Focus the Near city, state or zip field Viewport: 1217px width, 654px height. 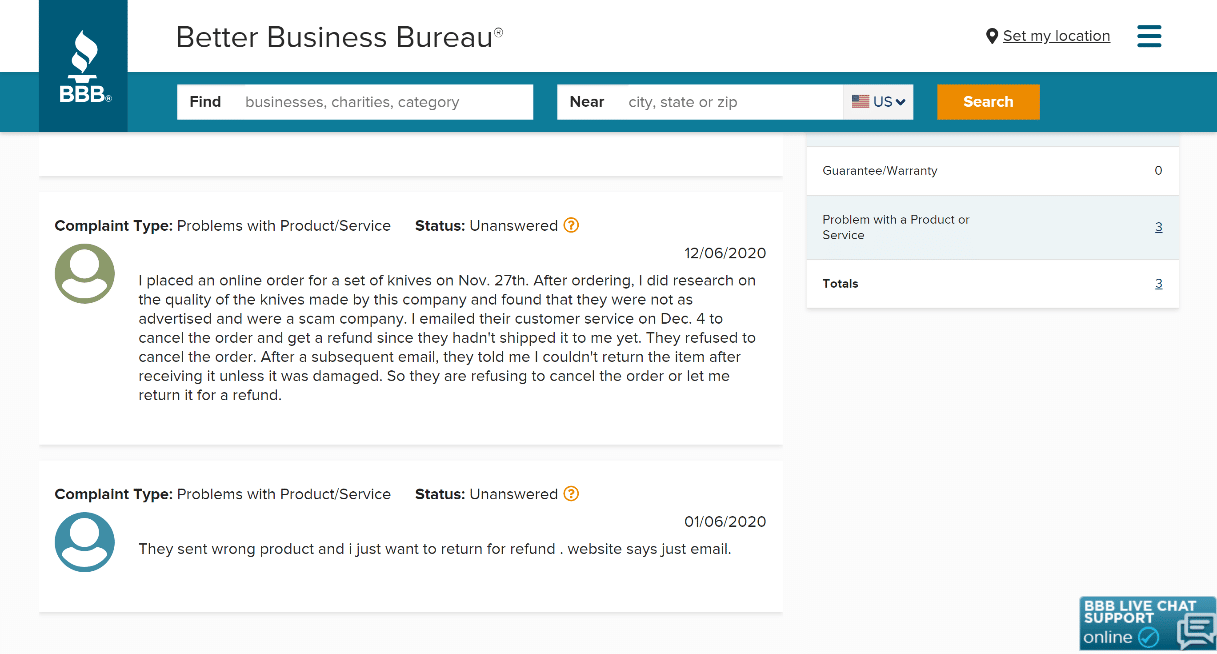700,102
